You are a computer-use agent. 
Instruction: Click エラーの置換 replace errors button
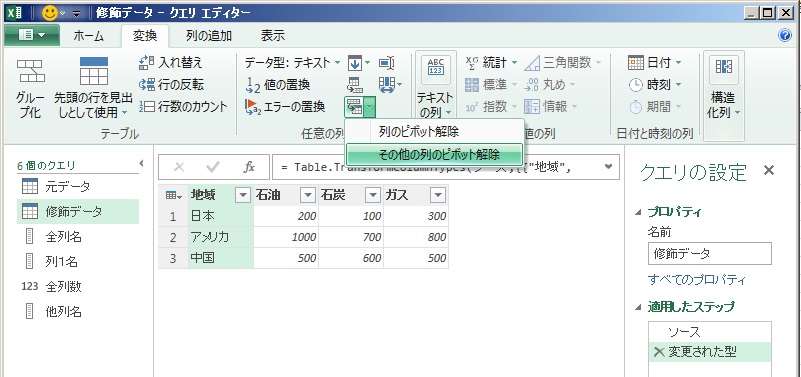click(285, 106)
